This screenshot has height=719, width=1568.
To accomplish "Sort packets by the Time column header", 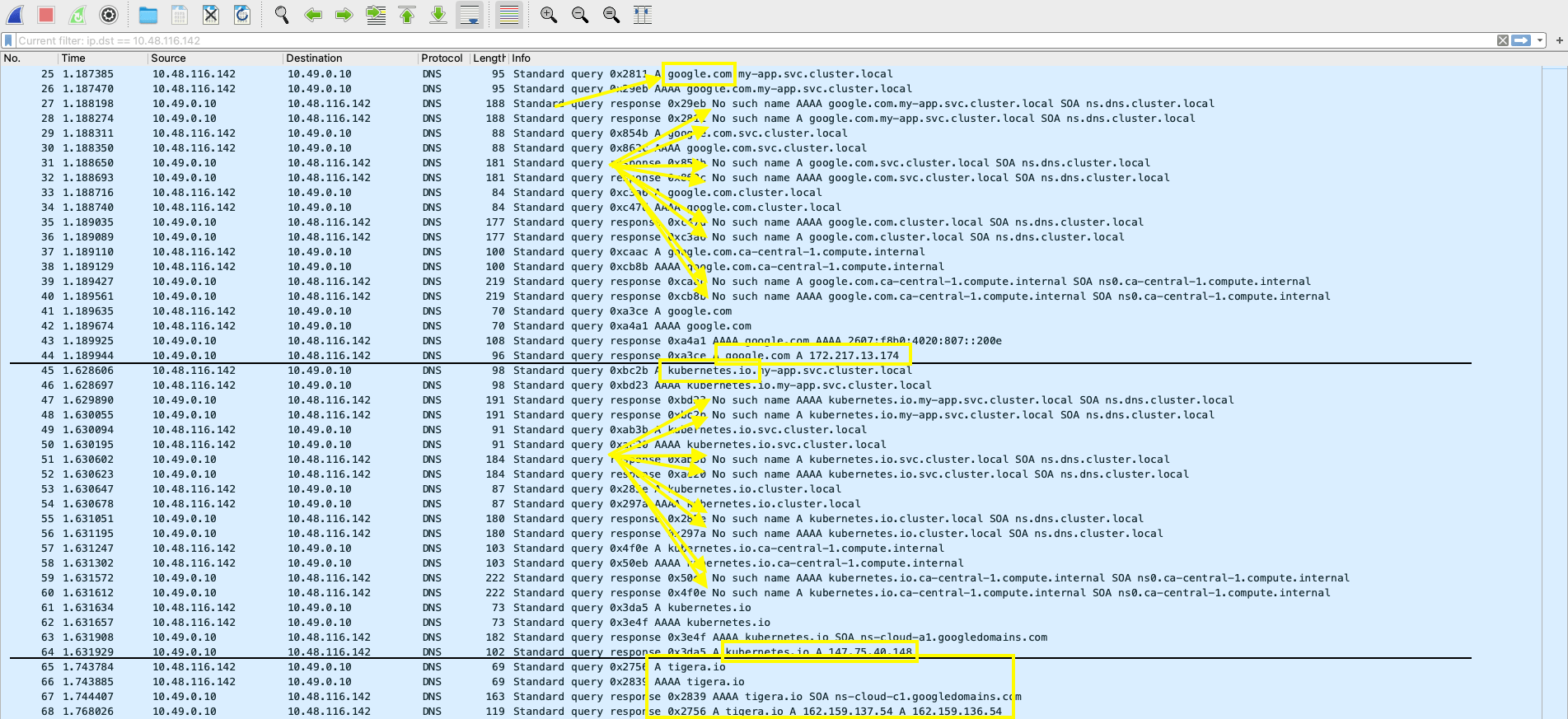I will tap(103, 58).
